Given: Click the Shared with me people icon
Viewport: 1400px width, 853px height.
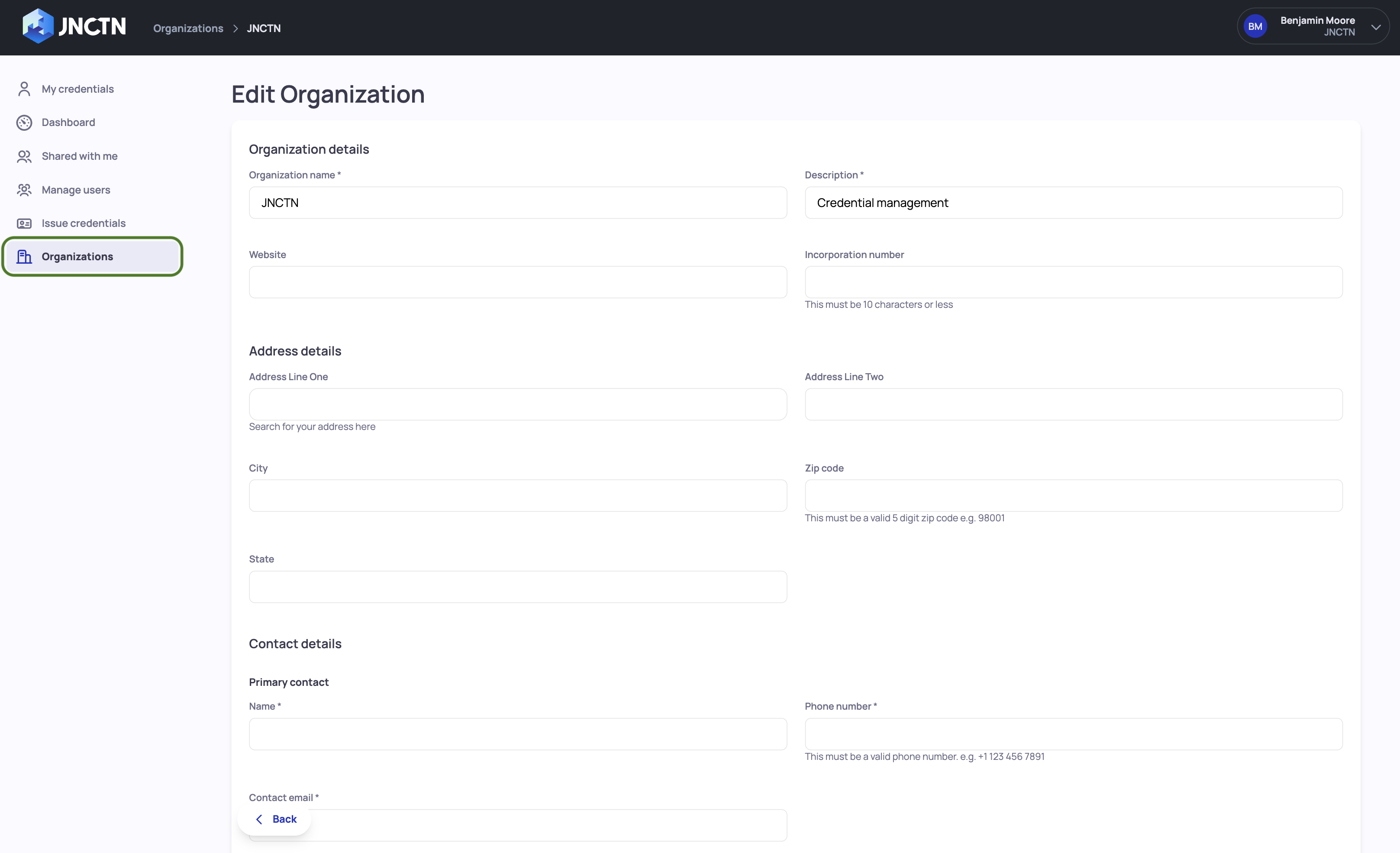Looking at the screenshot, I should pyautogui.click(x=24, y=156).
